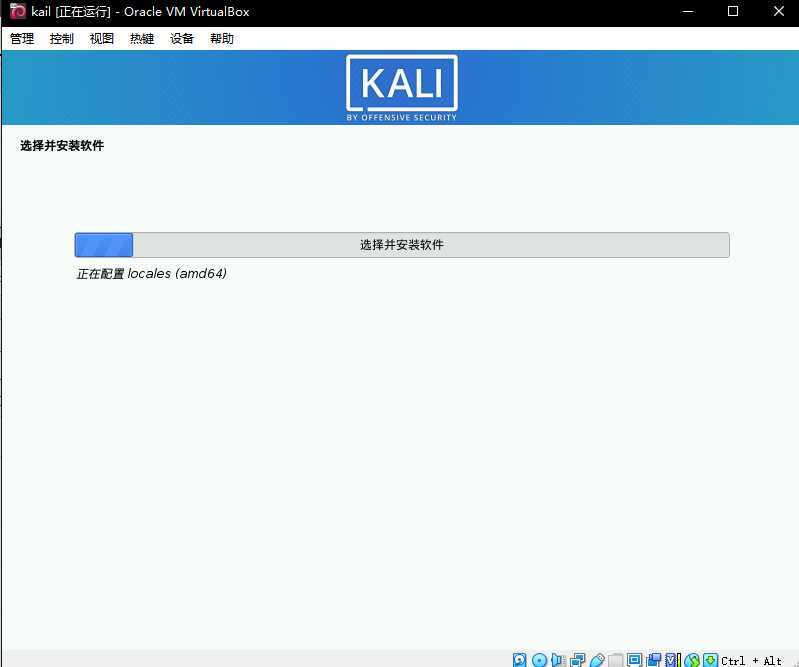Click the display monitor status icon
The height and width of the screenshot is (667, 799).
[634, 660]
